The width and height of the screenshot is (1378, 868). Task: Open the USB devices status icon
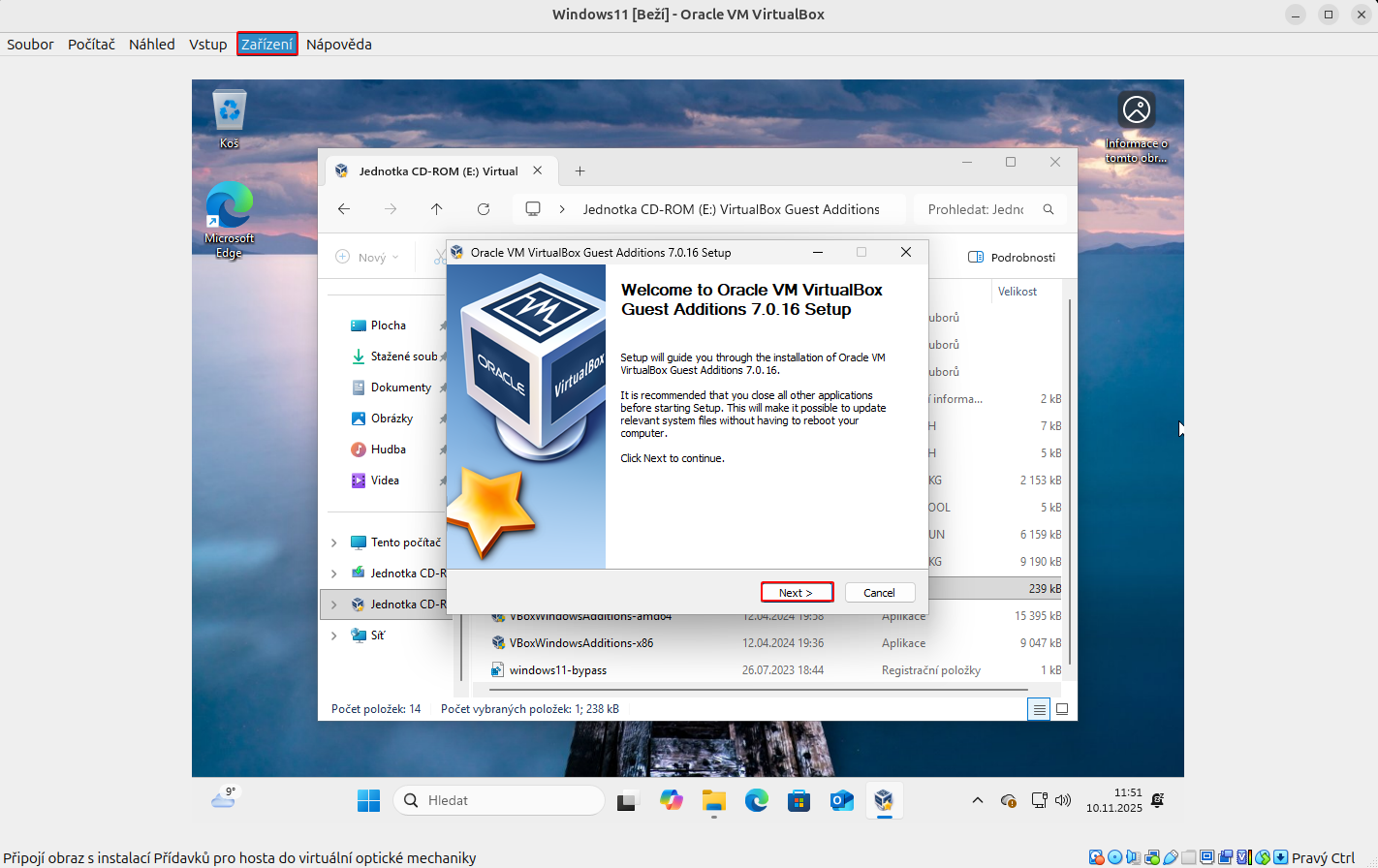point(1169,857)
